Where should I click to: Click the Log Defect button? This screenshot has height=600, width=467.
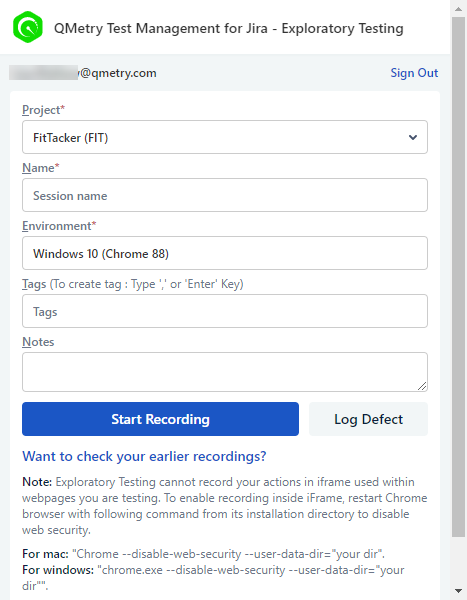point(368,419)
